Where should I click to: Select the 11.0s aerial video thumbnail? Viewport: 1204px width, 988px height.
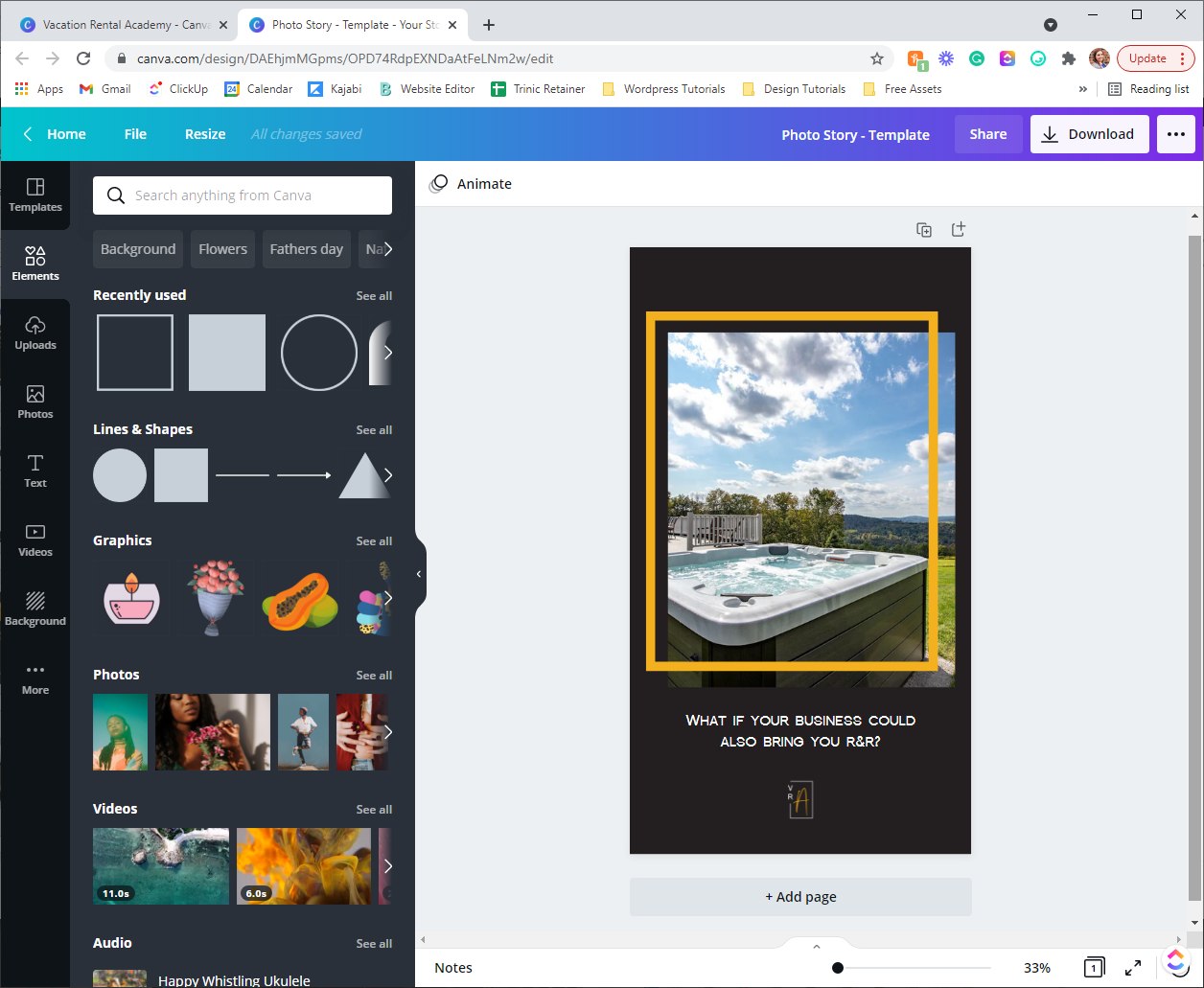click(x=161, y=866)
